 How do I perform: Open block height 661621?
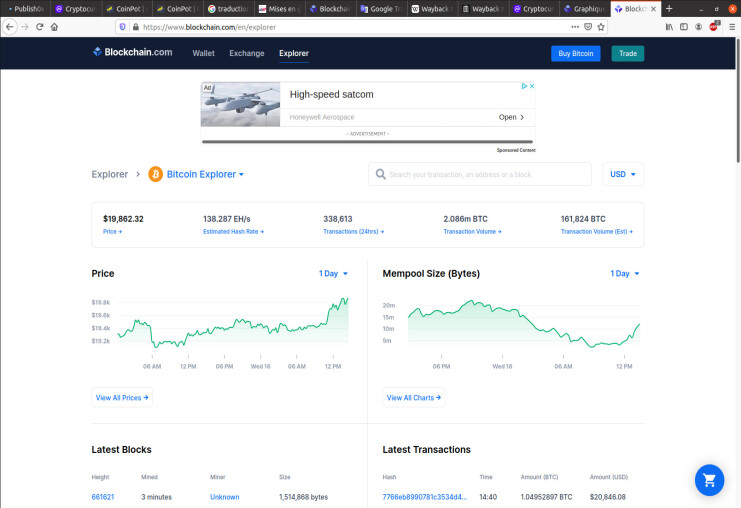[x=103, y=497]
